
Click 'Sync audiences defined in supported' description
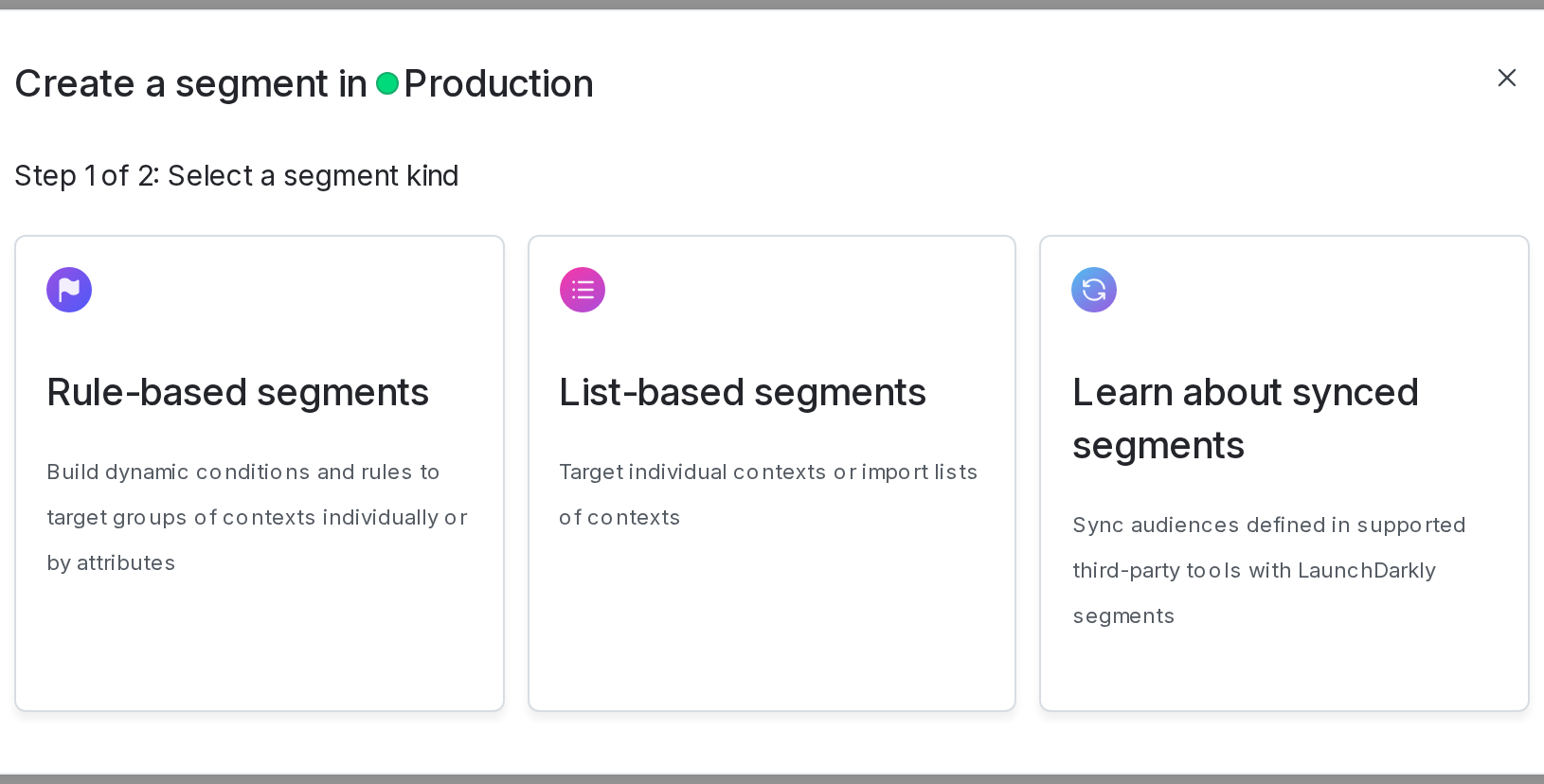point(1269,570)
